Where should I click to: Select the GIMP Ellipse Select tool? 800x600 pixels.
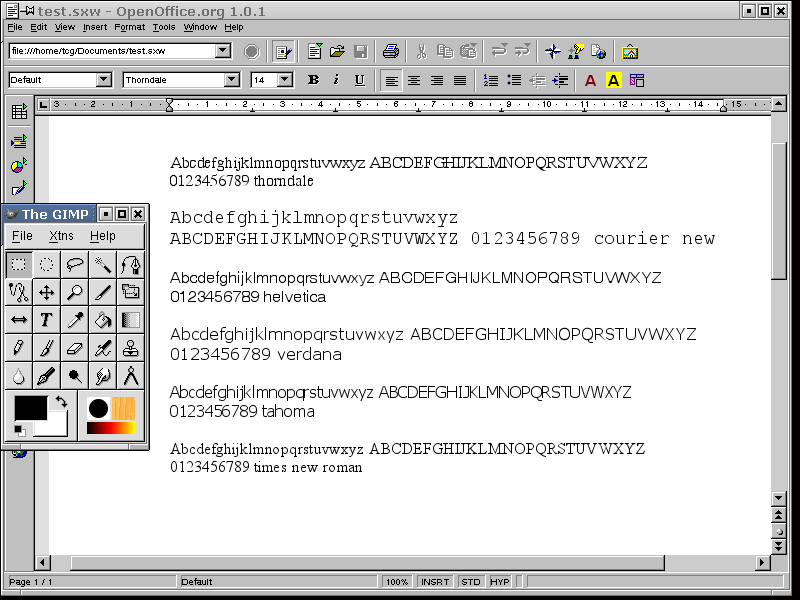(x=46, y=264)
